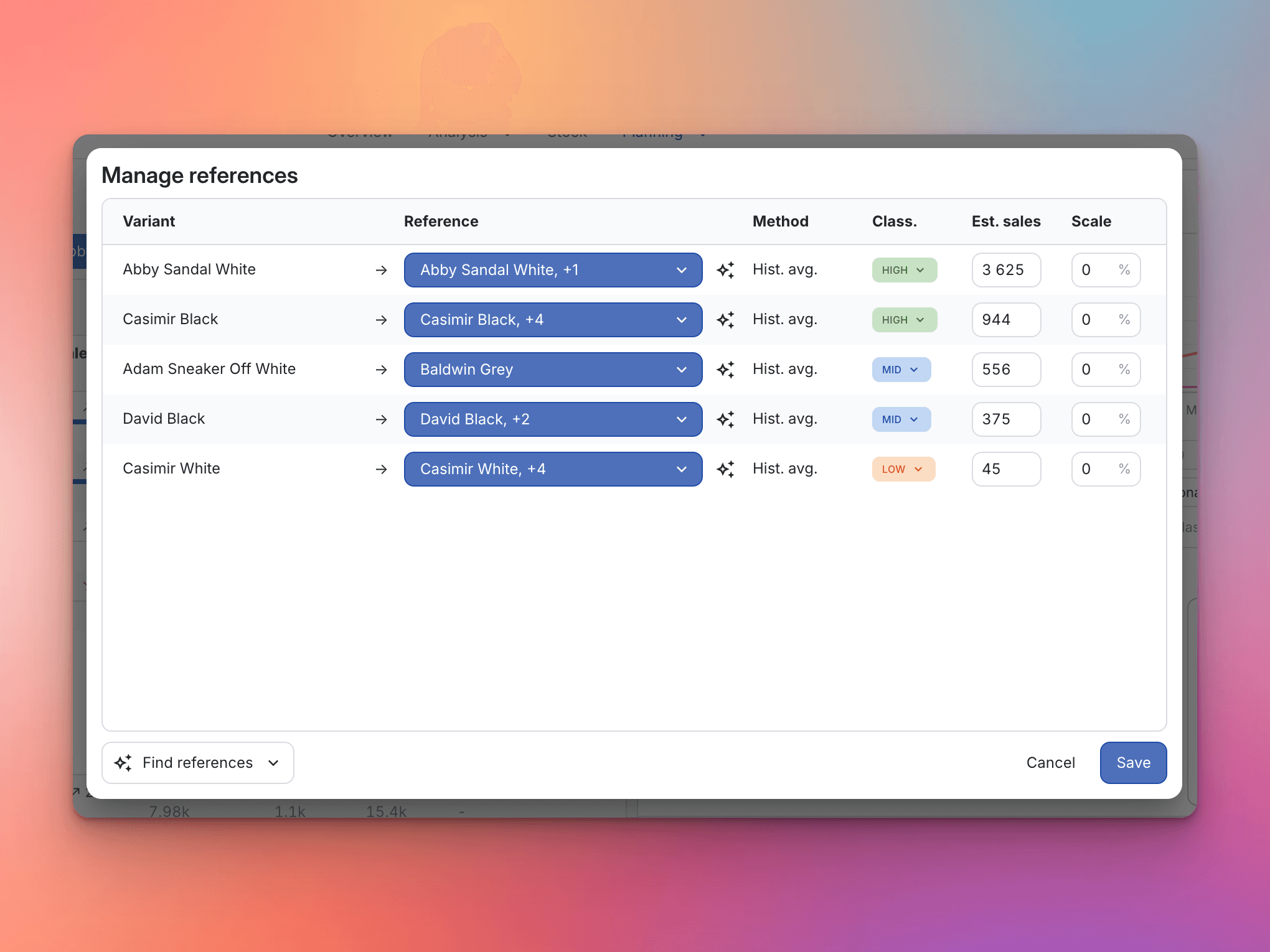Open MID class badge for David Black
This screenshot has width=1270, height=952.
tap(901, 419)
